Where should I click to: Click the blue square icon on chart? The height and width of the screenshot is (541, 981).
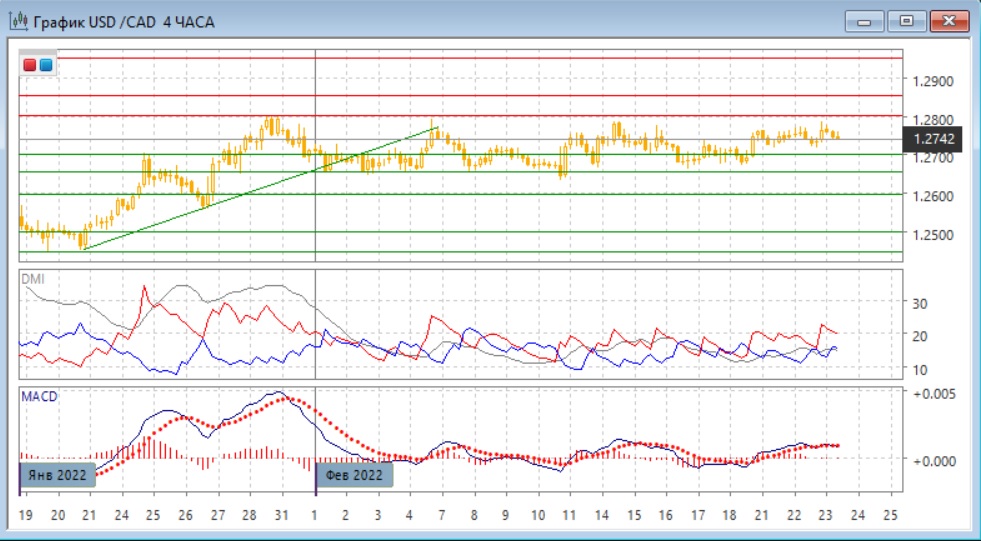(46, 65)
